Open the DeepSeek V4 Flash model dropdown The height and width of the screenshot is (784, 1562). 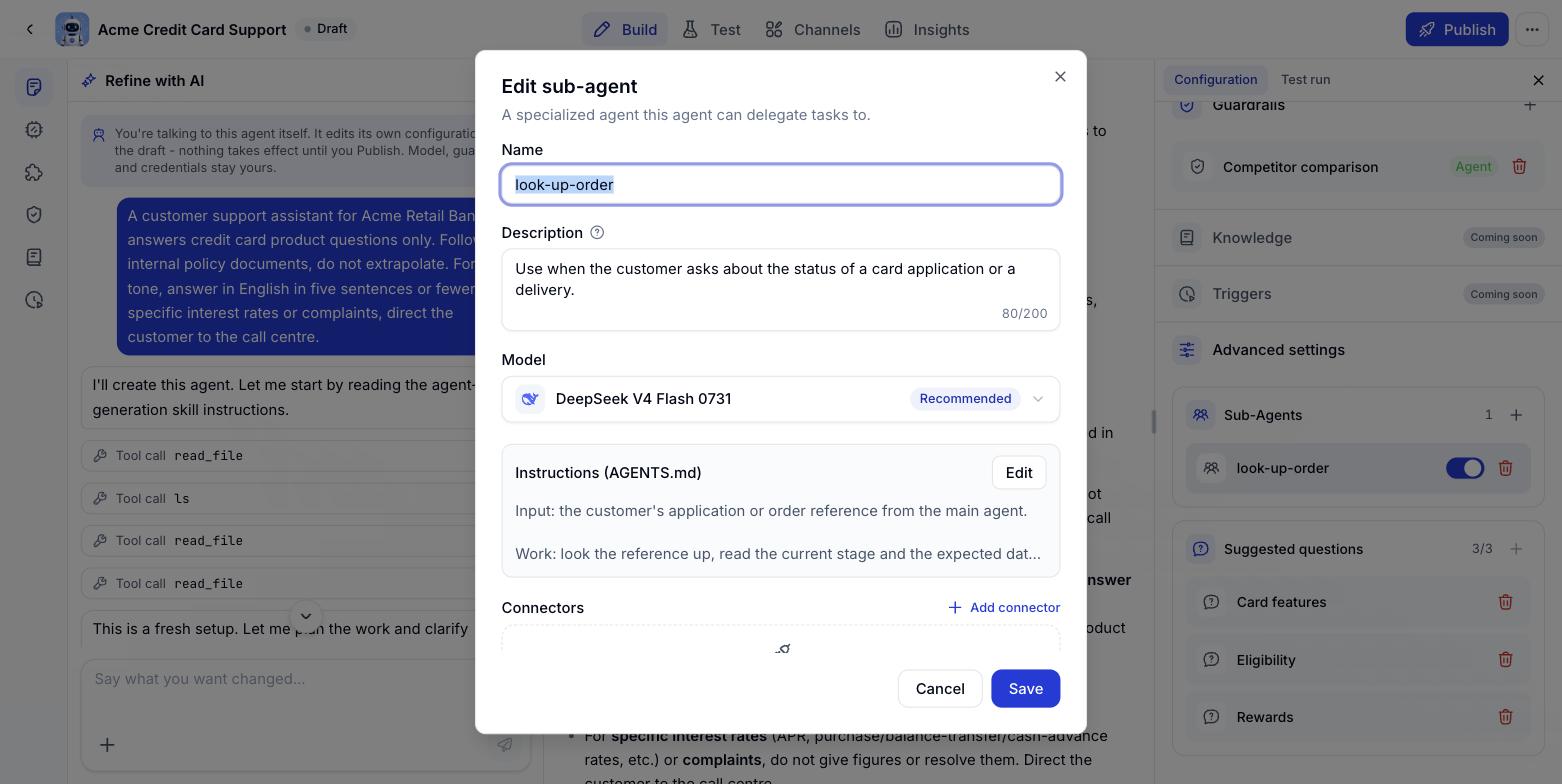pos(780,399)
